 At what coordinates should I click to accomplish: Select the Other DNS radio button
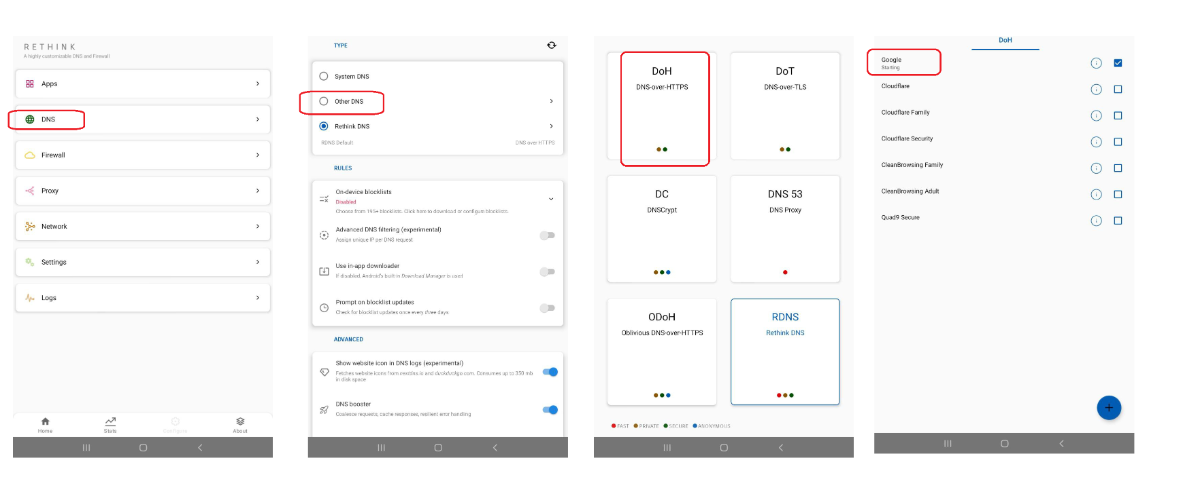tap(323, 101)
